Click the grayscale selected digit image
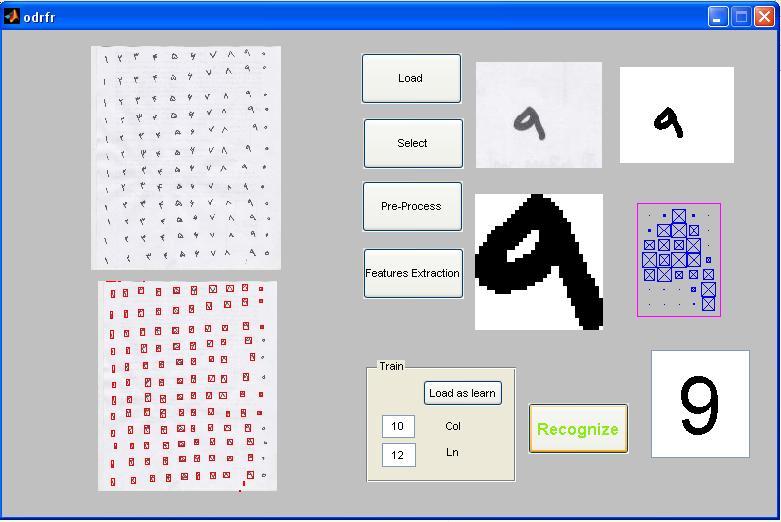 click(539, 115)
